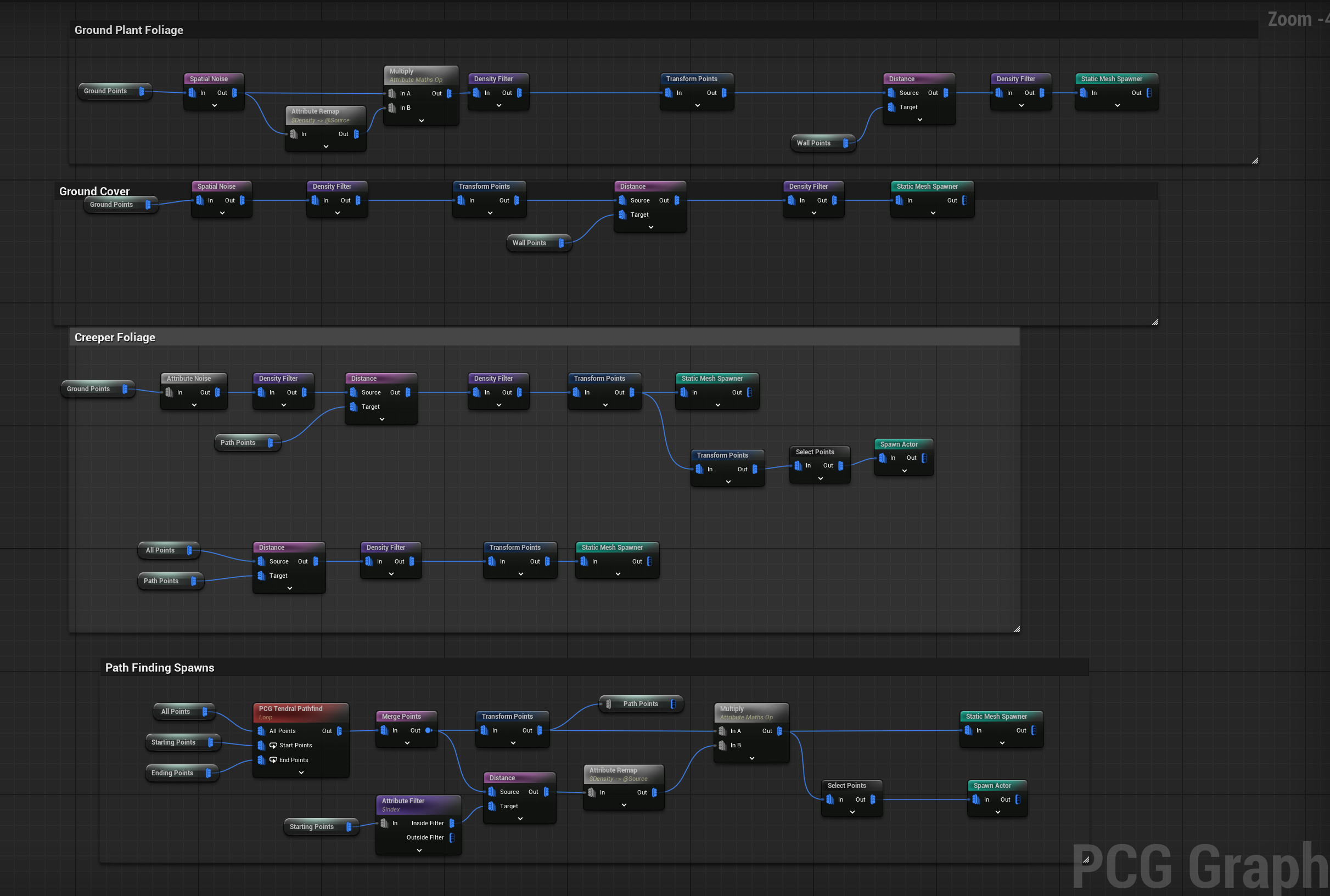Select the Ground Cover Static Mesh Spawner node title
1330x896 pixels.
(927, 187)
